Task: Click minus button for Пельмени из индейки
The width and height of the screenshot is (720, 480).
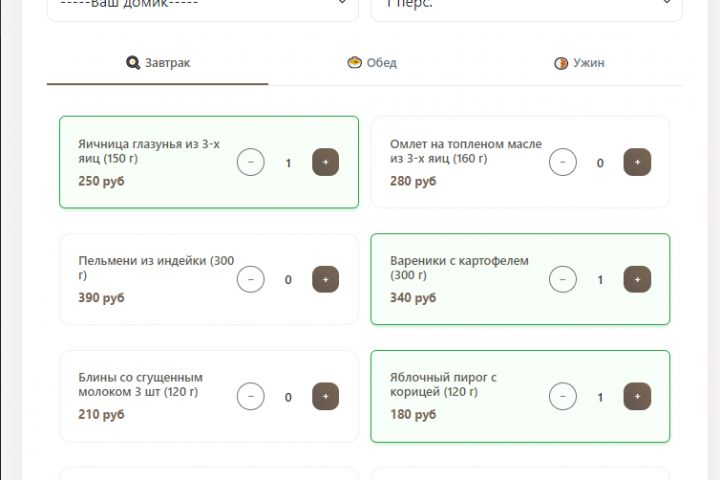Action: click(x=251, y=279)
